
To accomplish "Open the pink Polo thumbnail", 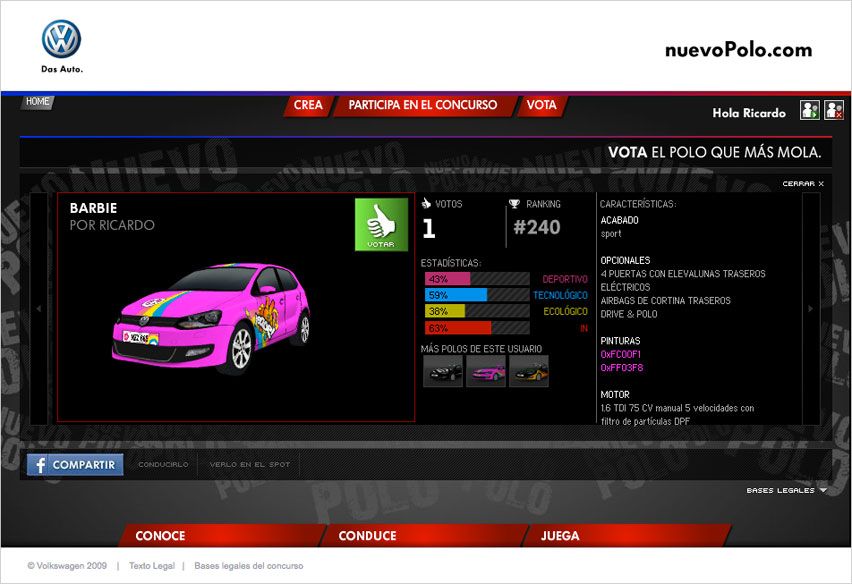I will pyautogui.click(x=486, y=372).
